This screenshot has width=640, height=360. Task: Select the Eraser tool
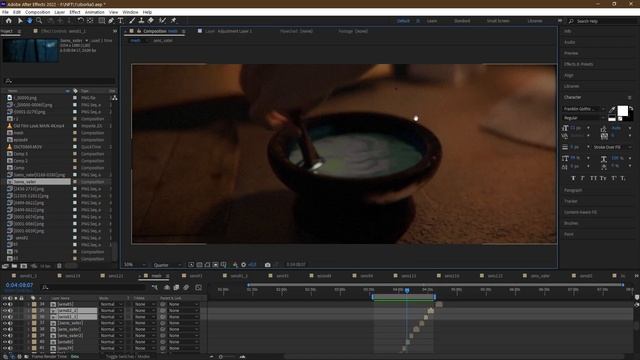tap(151, 20)
